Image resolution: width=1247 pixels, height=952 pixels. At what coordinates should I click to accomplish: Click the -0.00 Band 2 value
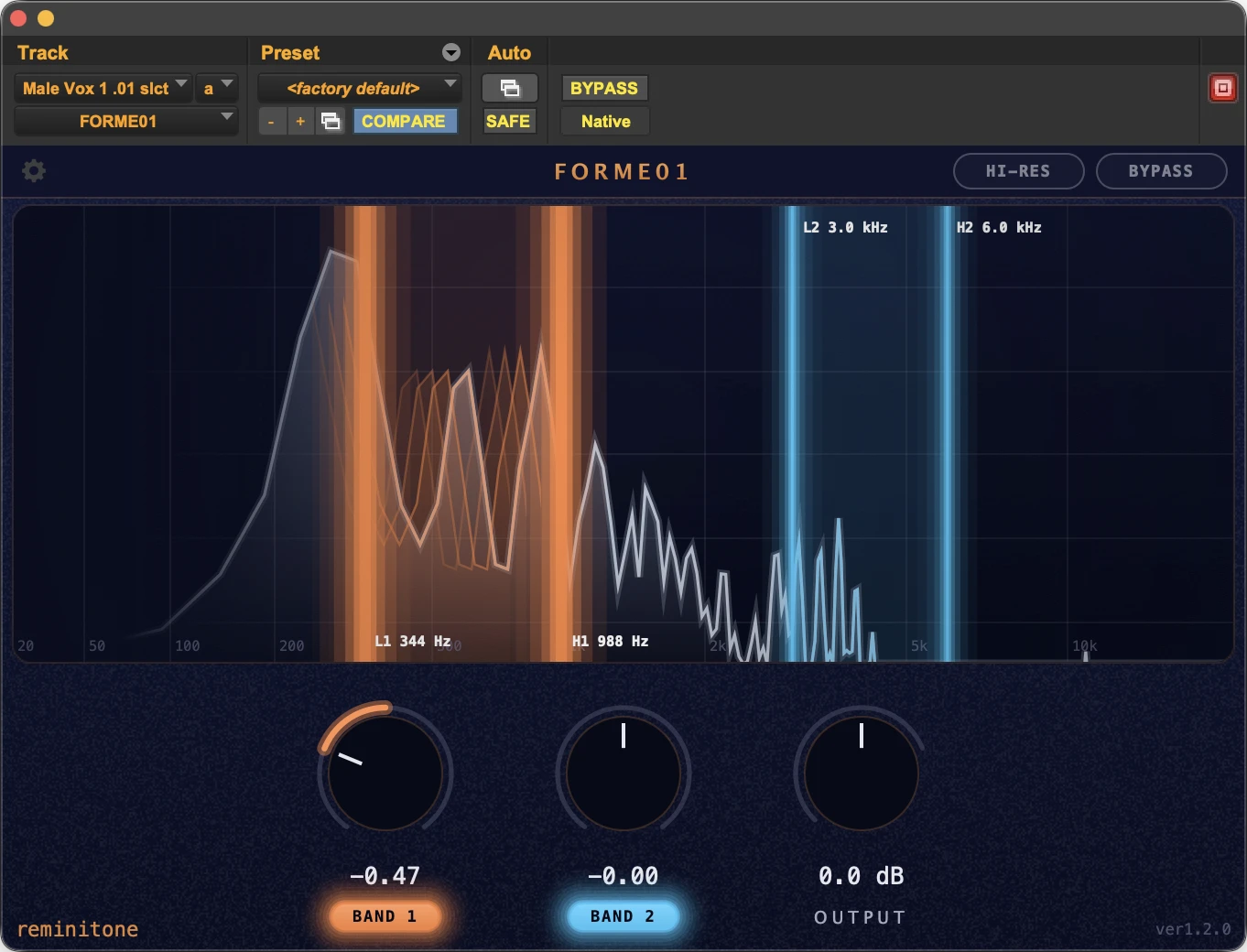623,876
